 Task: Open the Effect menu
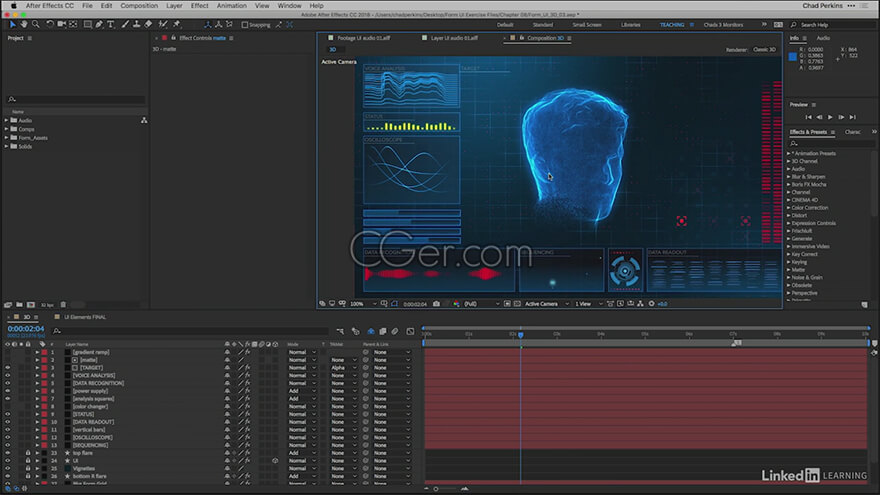tap(199, 6)
